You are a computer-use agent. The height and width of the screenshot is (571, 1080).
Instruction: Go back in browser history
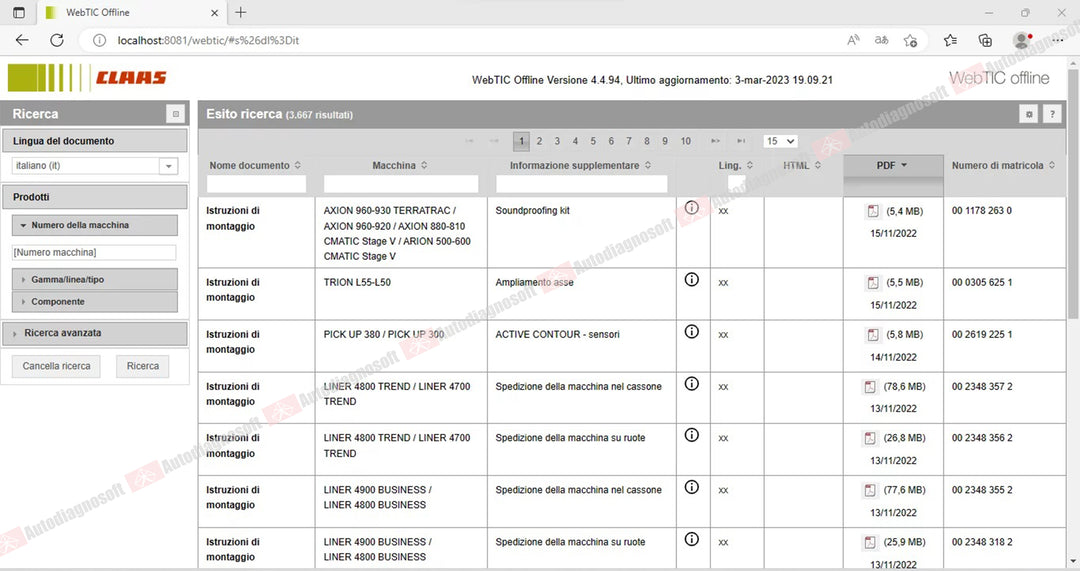[22, 41]
